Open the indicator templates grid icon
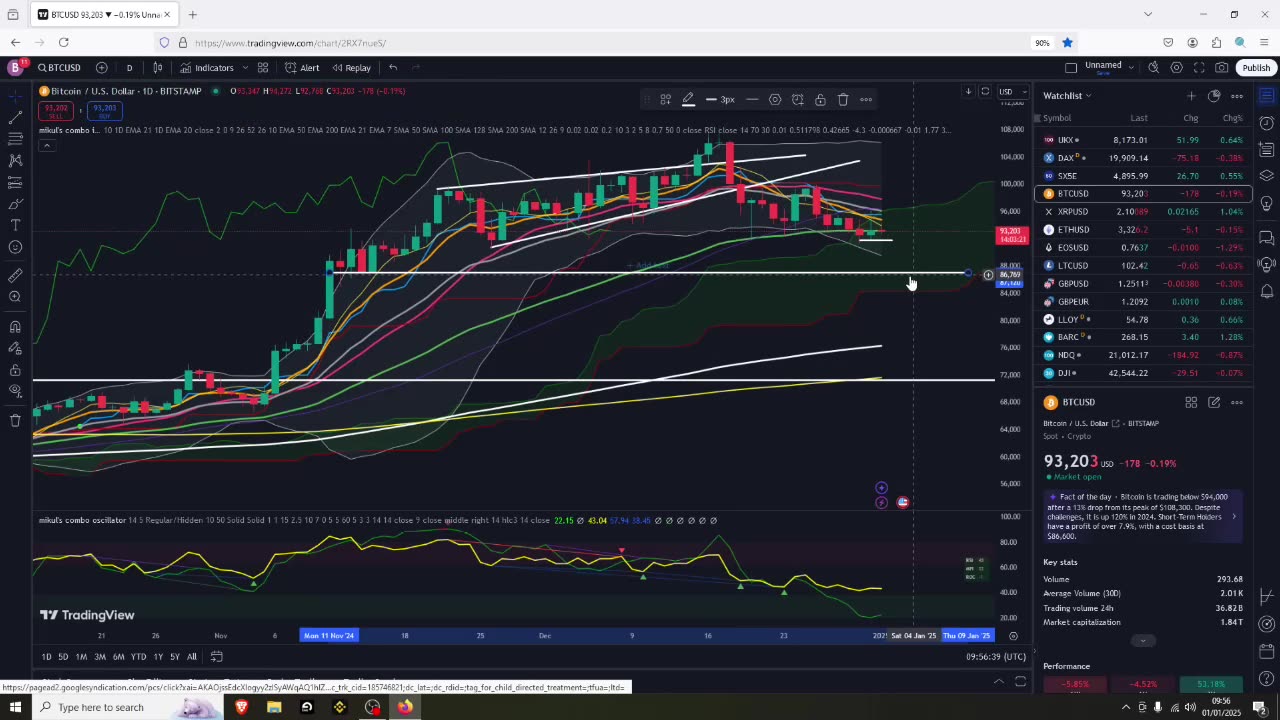Viewport: 1280px width, 720px height. (263, 68)
